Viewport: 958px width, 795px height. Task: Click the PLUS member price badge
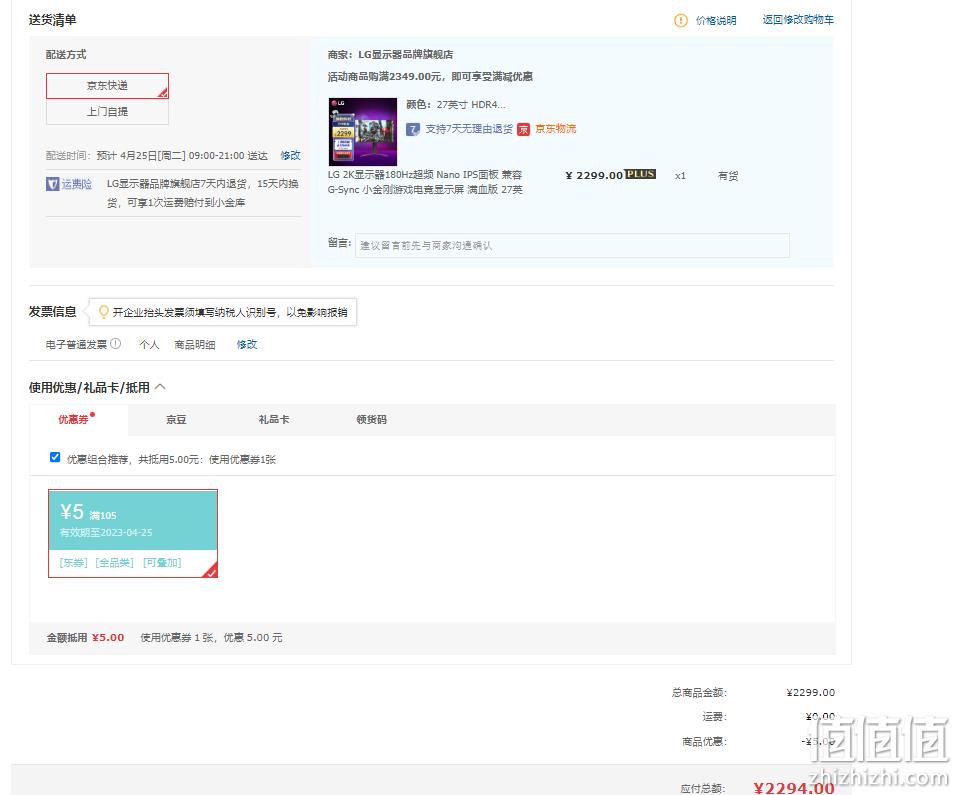640,174
